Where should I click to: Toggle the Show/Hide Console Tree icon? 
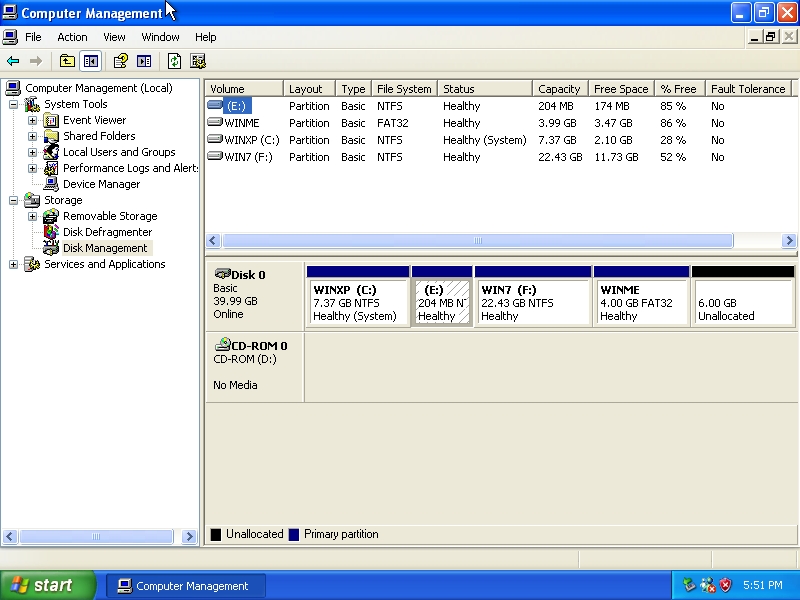tap(91, 61)
